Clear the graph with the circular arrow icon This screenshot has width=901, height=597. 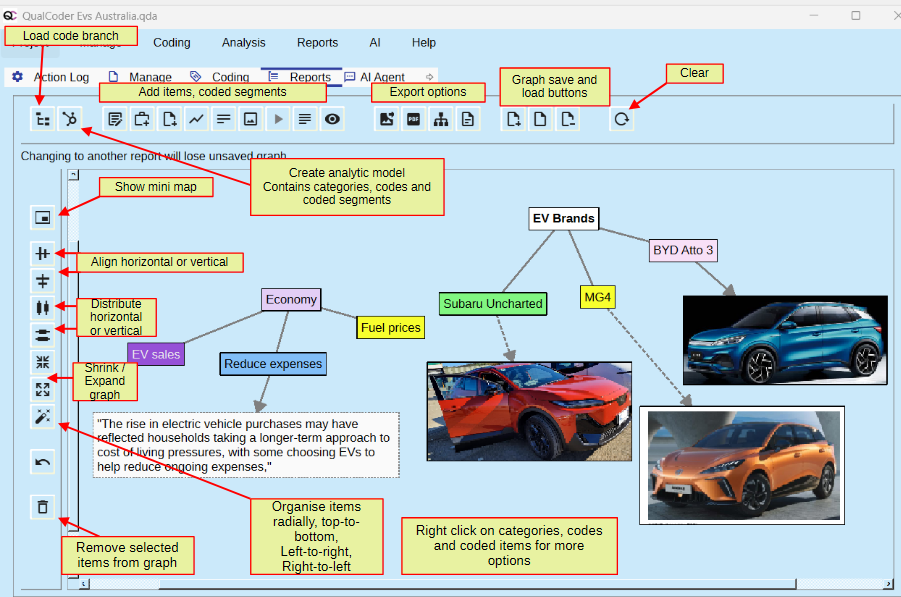point(622,119)
